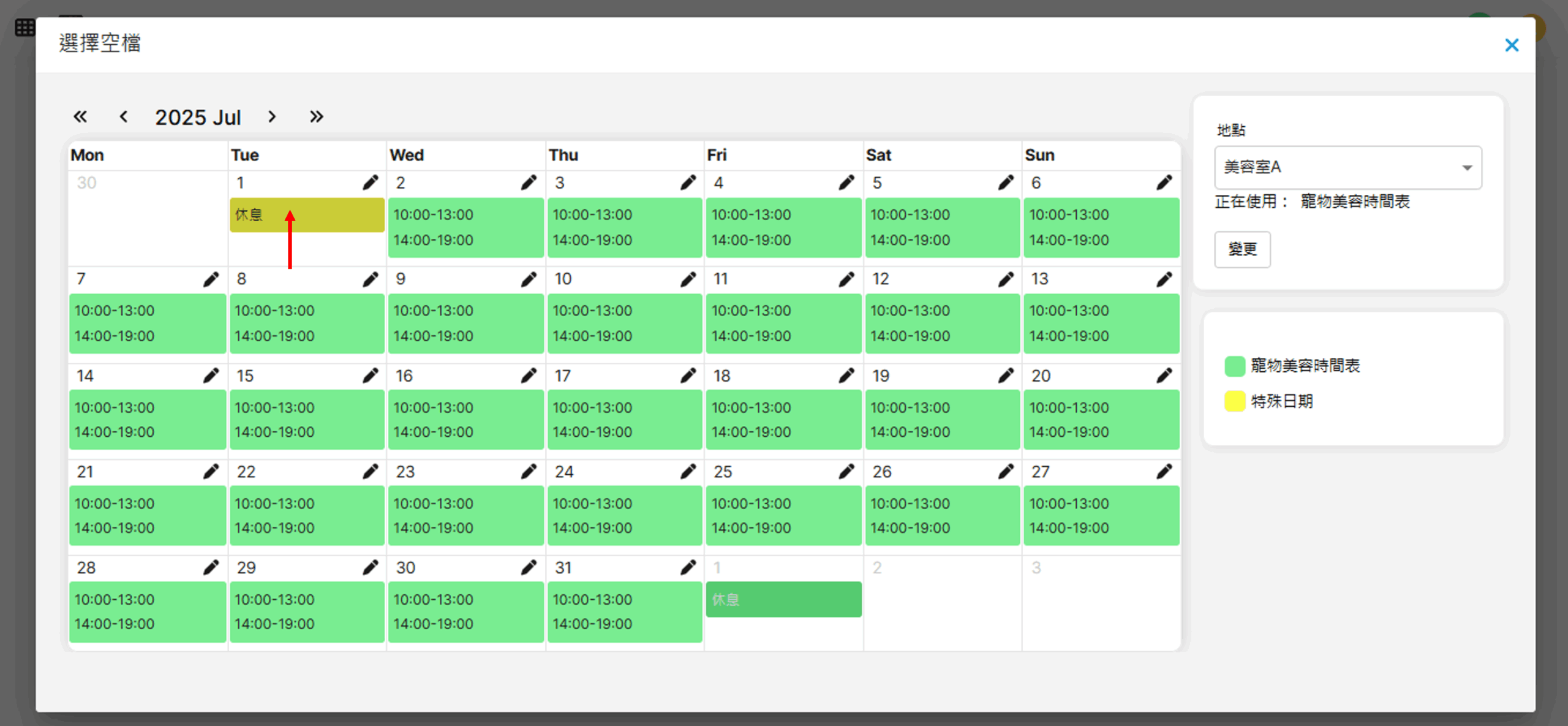This screenshot has width=1568, height=726.
Task: Click pencil icon on July 31
Action: pyautogui.click(x=688, y=567)
